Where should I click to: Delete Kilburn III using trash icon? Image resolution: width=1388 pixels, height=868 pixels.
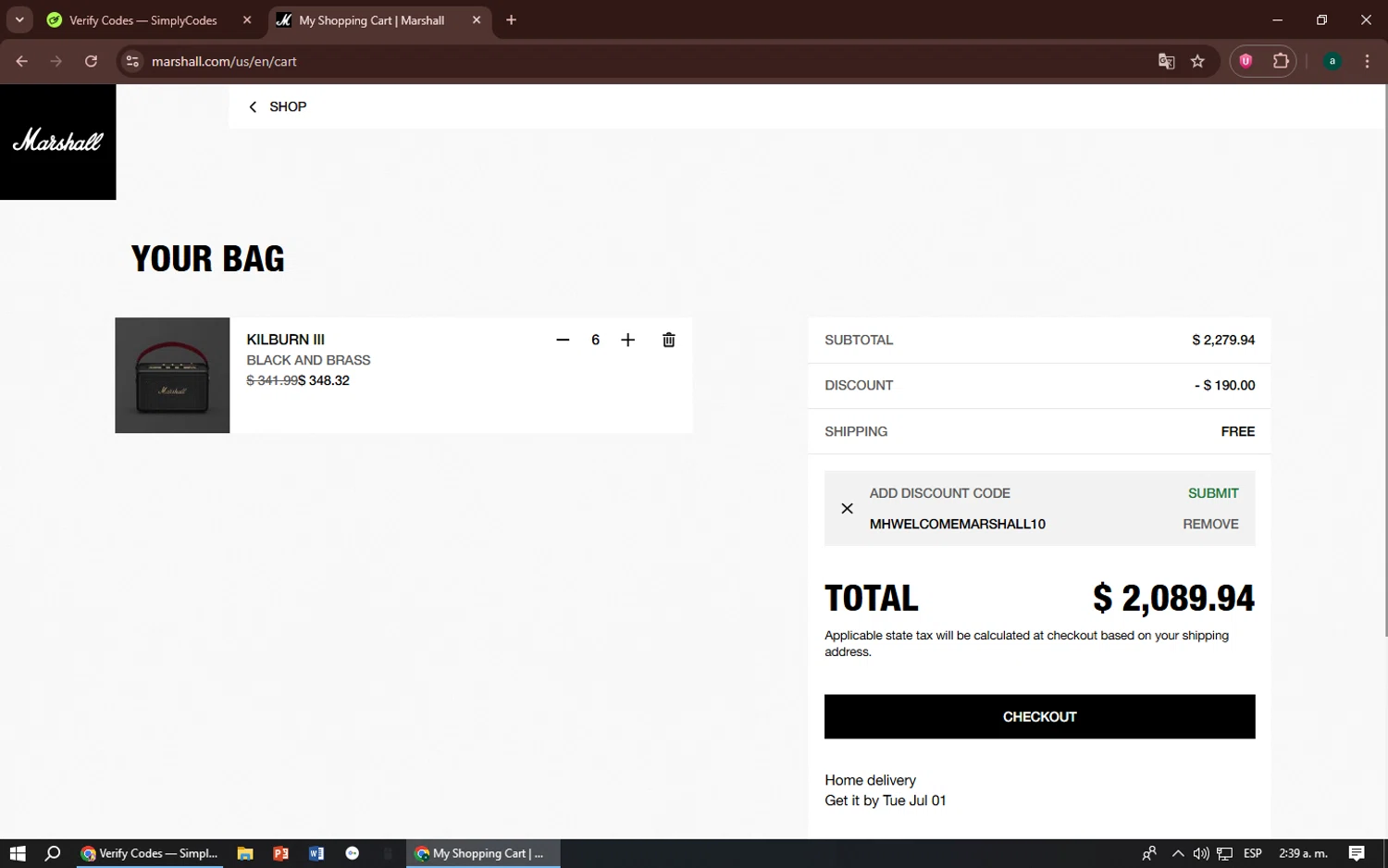click(x=669, y=340)
